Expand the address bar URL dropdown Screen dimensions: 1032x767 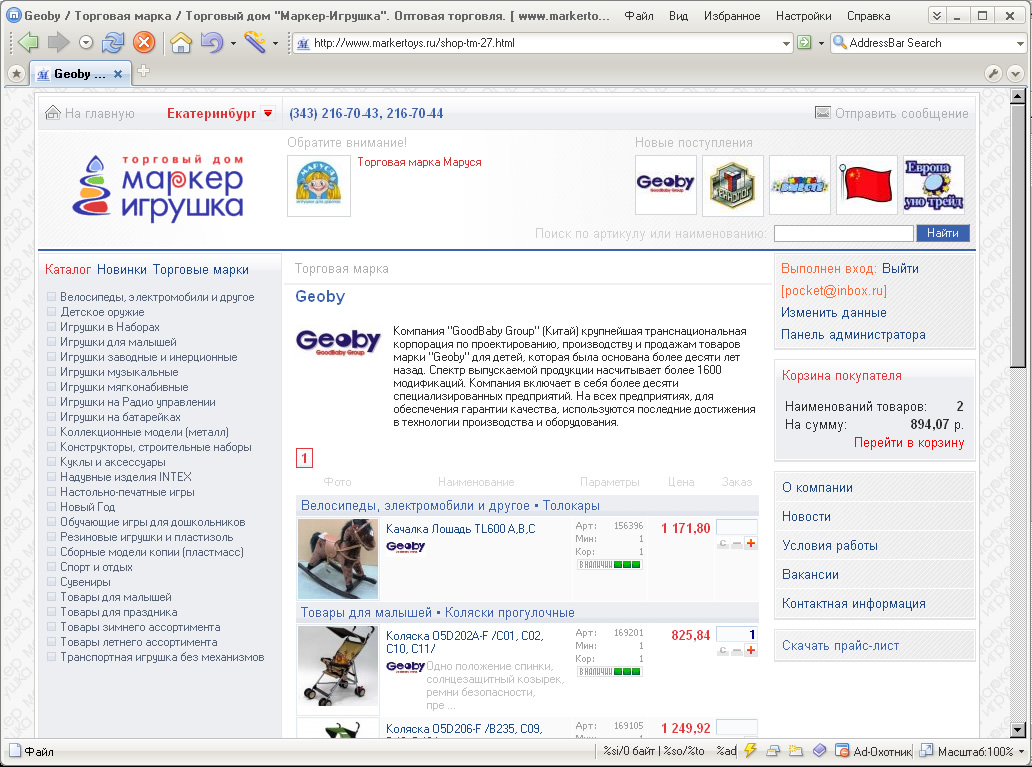coord(787,43)
